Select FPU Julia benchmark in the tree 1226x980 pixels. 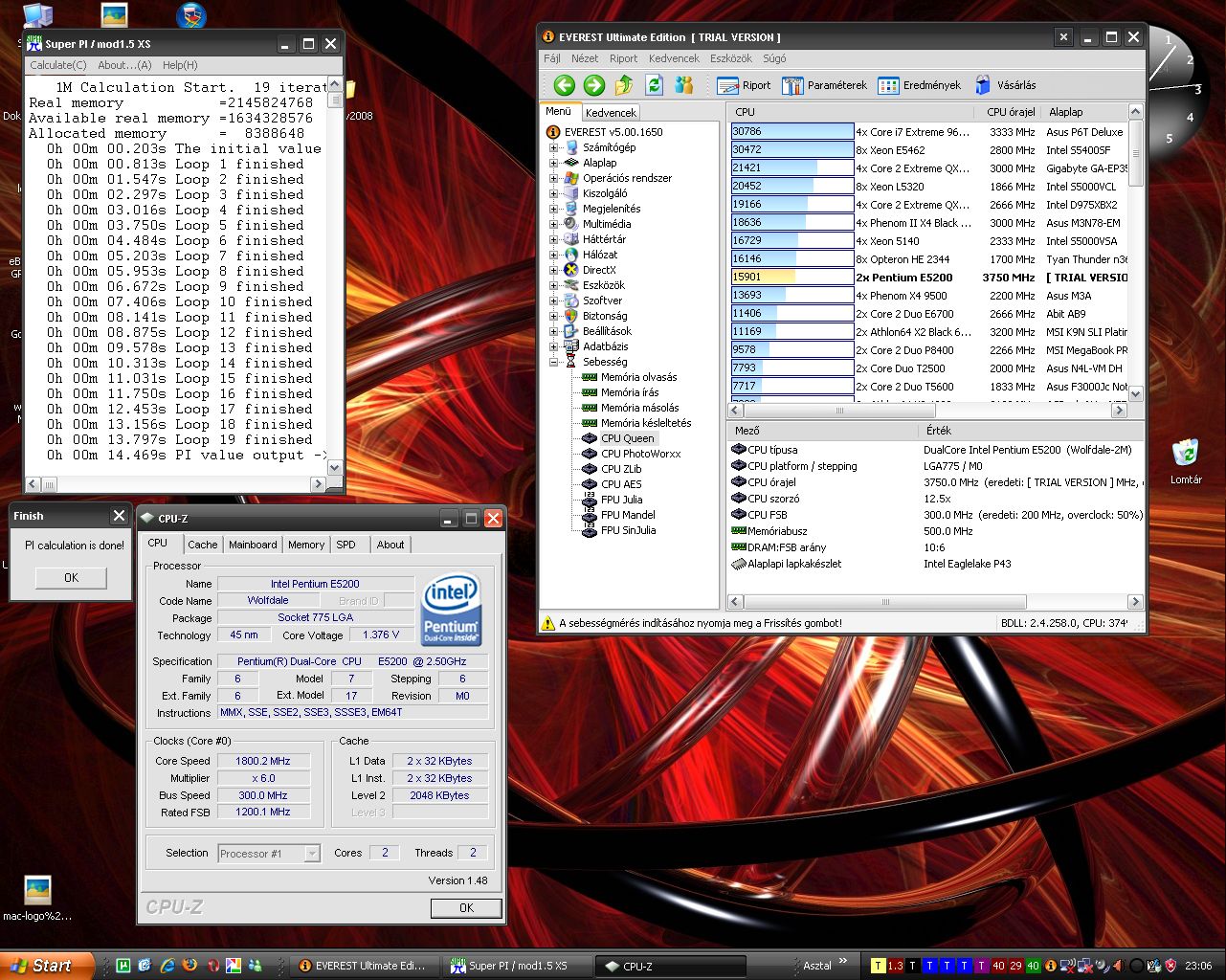pyautogui.click(x=612, y=500)
